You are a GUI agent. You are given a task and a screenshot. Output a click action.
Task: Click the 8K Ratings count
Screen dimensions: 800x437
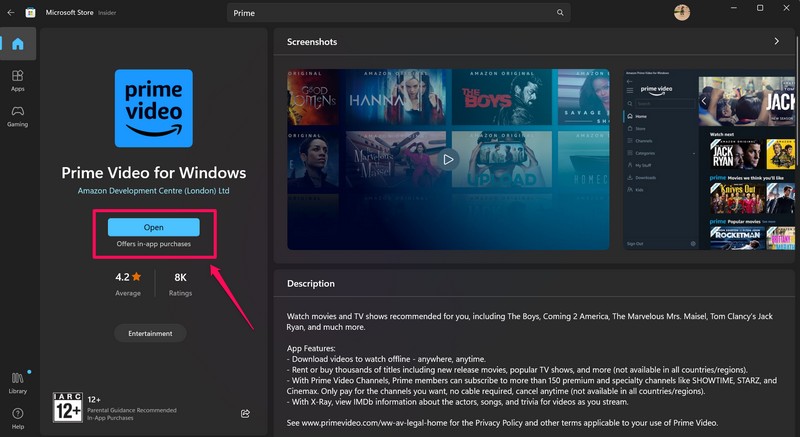180,283
